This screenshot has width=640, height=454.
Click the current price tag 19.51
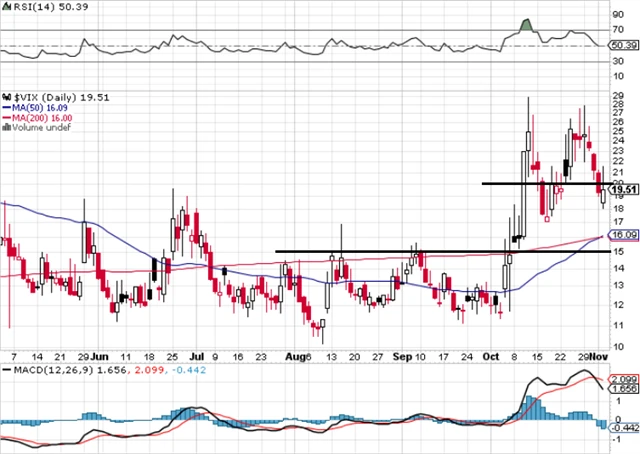coord(623,189)
